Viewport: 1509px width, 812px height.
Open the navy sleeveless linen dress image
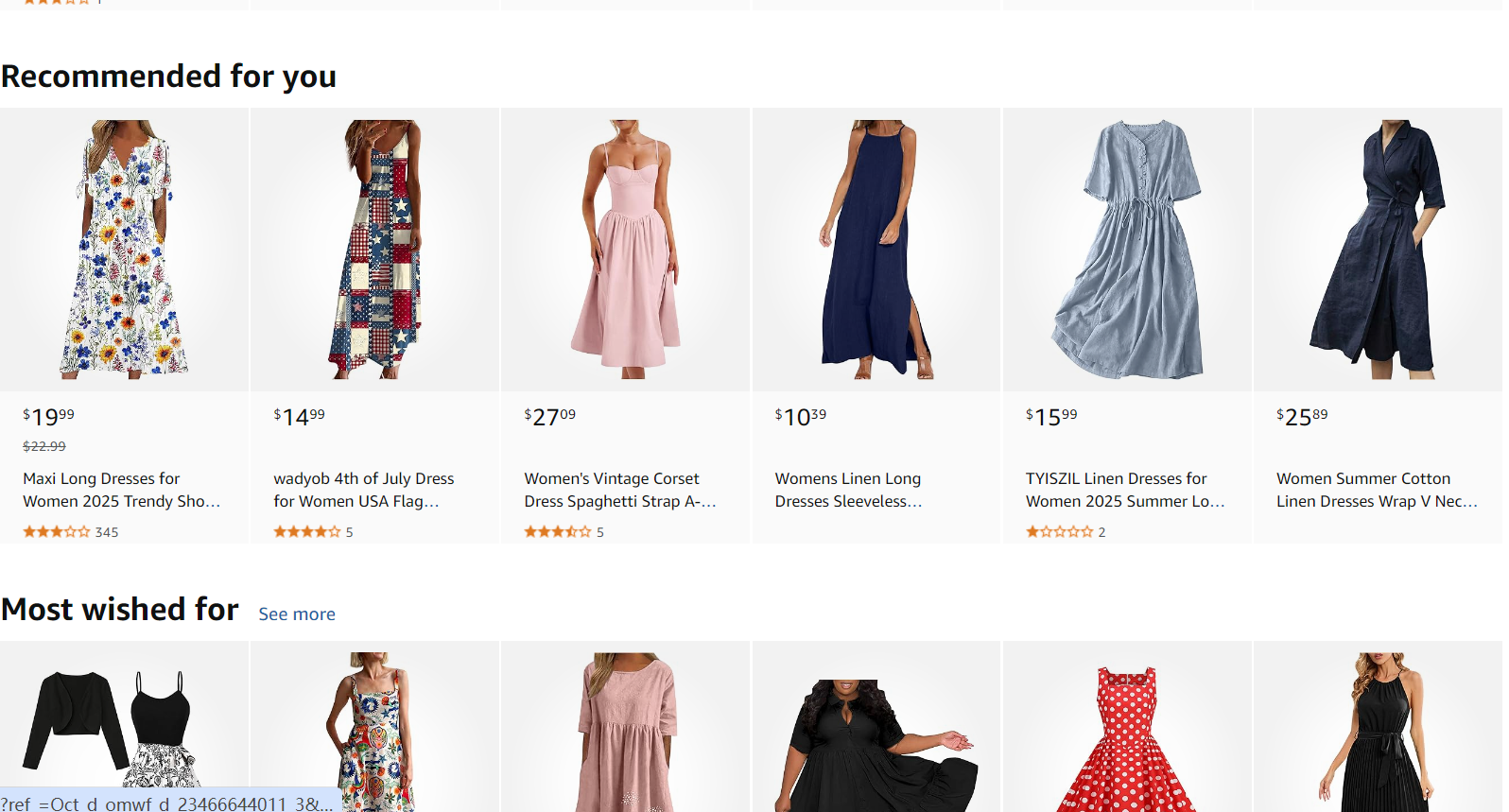click(876, 250)
